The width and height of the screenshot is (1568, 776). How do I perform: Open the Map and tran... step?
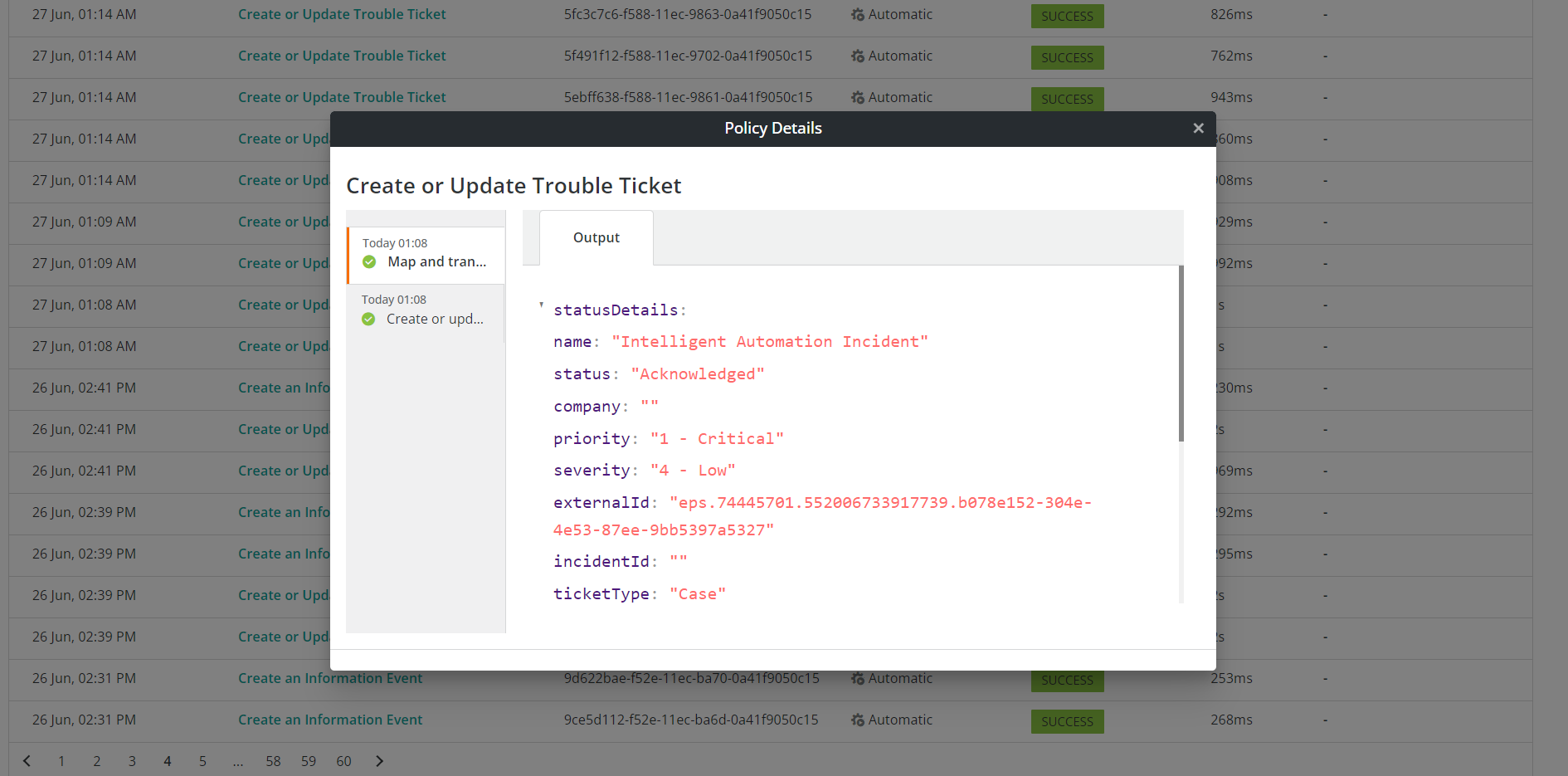click(426, 256)
